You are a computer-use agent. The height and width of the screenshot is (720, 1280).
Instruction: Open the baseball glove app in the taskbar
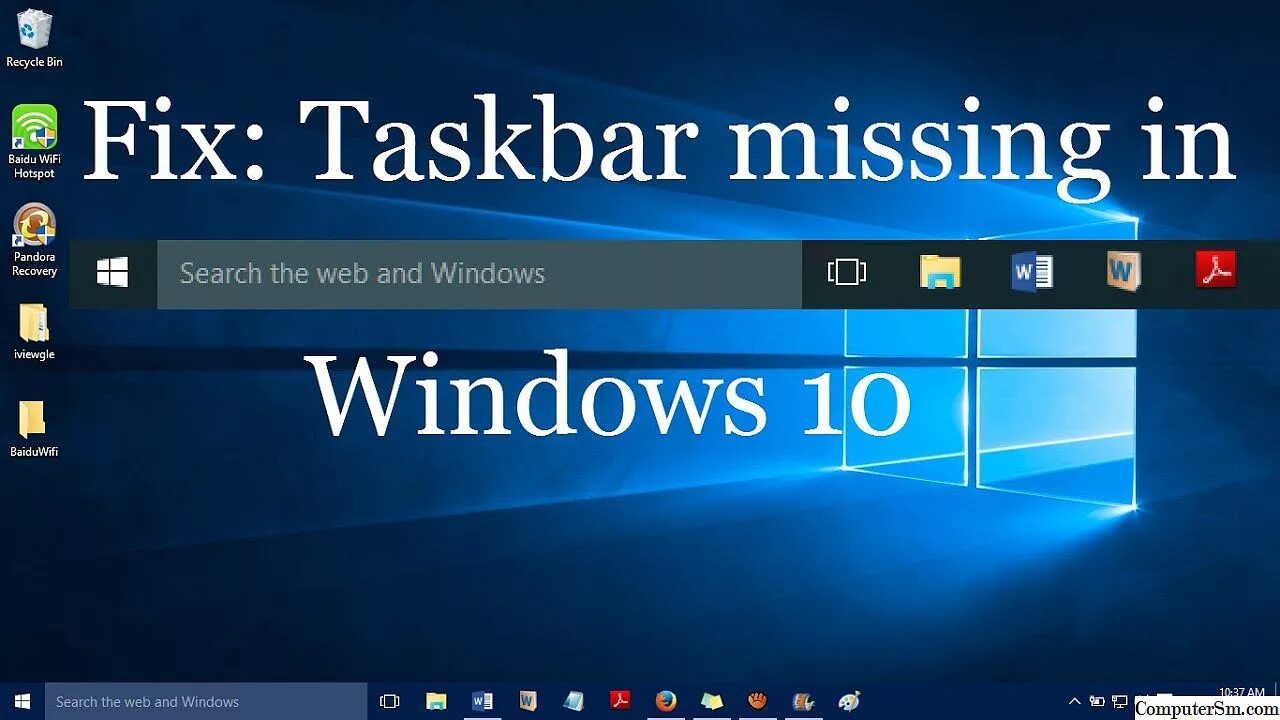758,702
